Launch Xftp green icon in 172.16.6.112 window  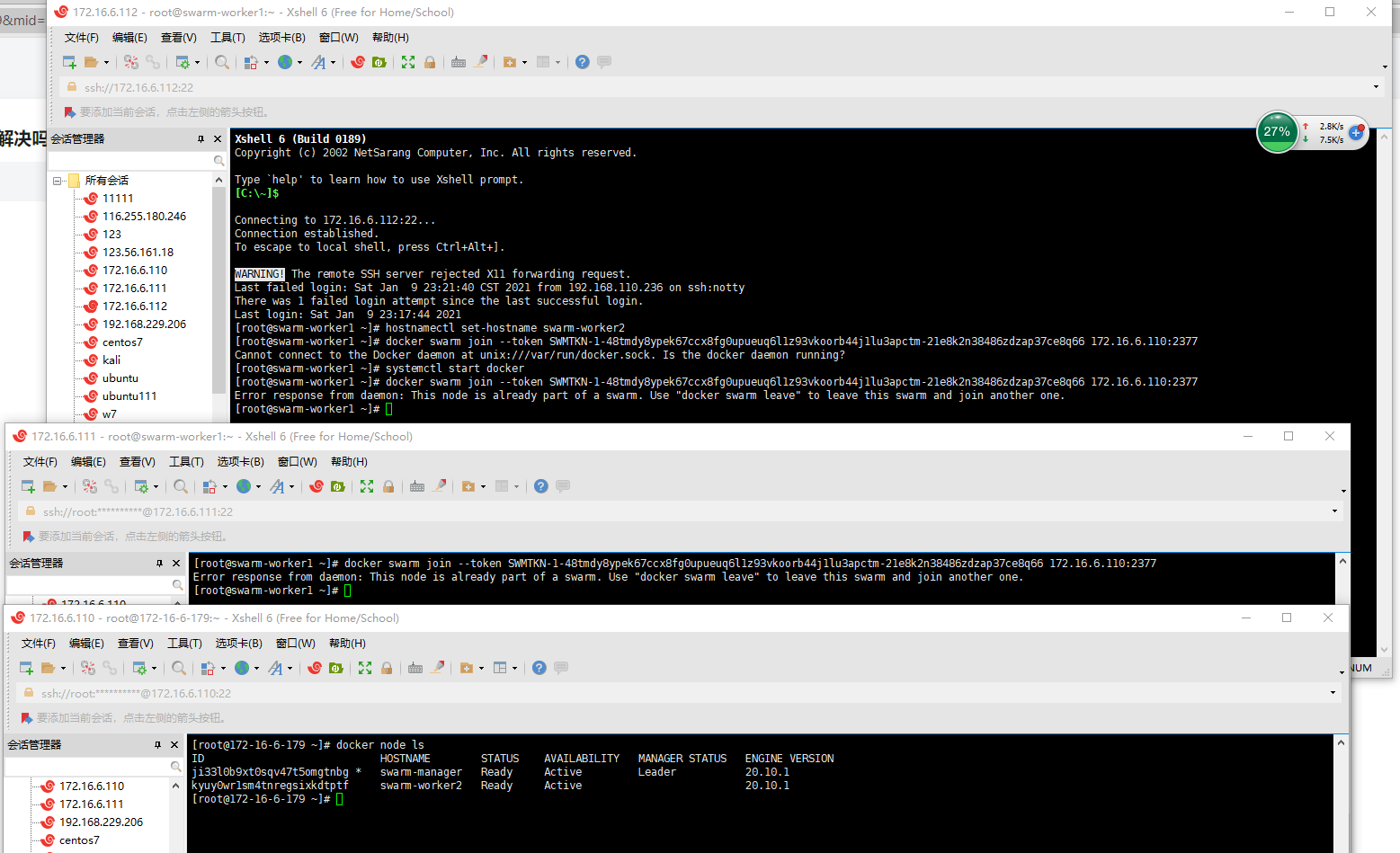coord(379,62)
